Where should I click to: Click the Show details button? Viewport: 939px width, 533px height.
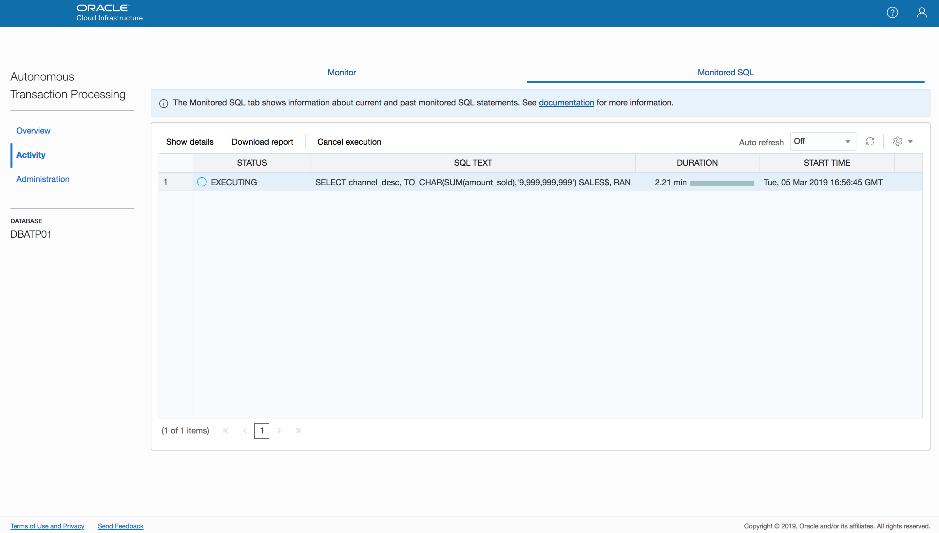click(x=190, y=142)
